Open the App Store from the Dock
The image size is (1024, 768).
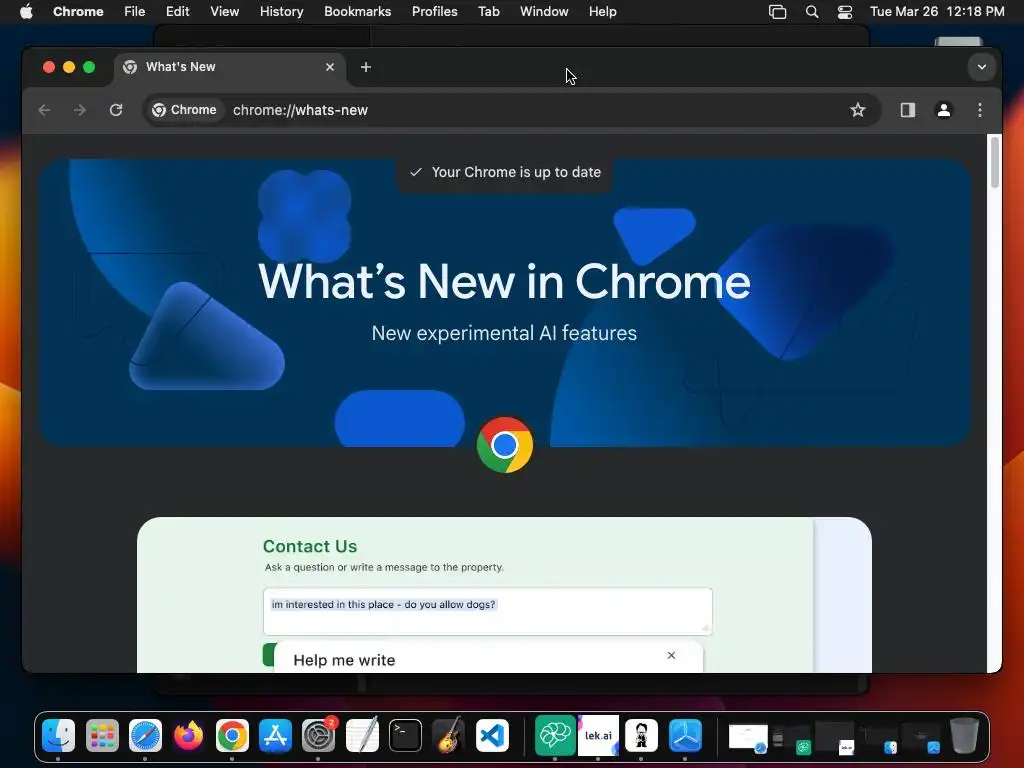tap(276, 735)
